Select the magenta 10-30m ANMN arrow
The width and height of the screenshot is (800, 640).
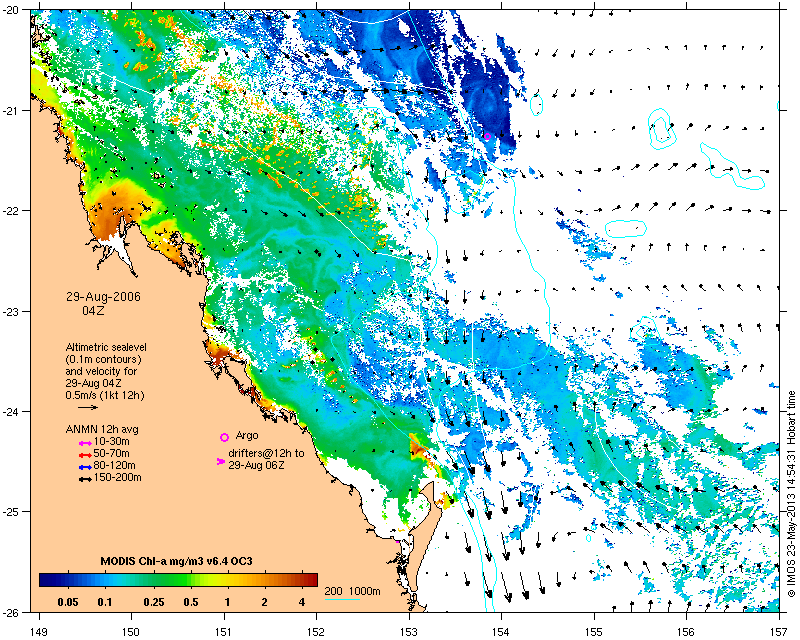85,443
